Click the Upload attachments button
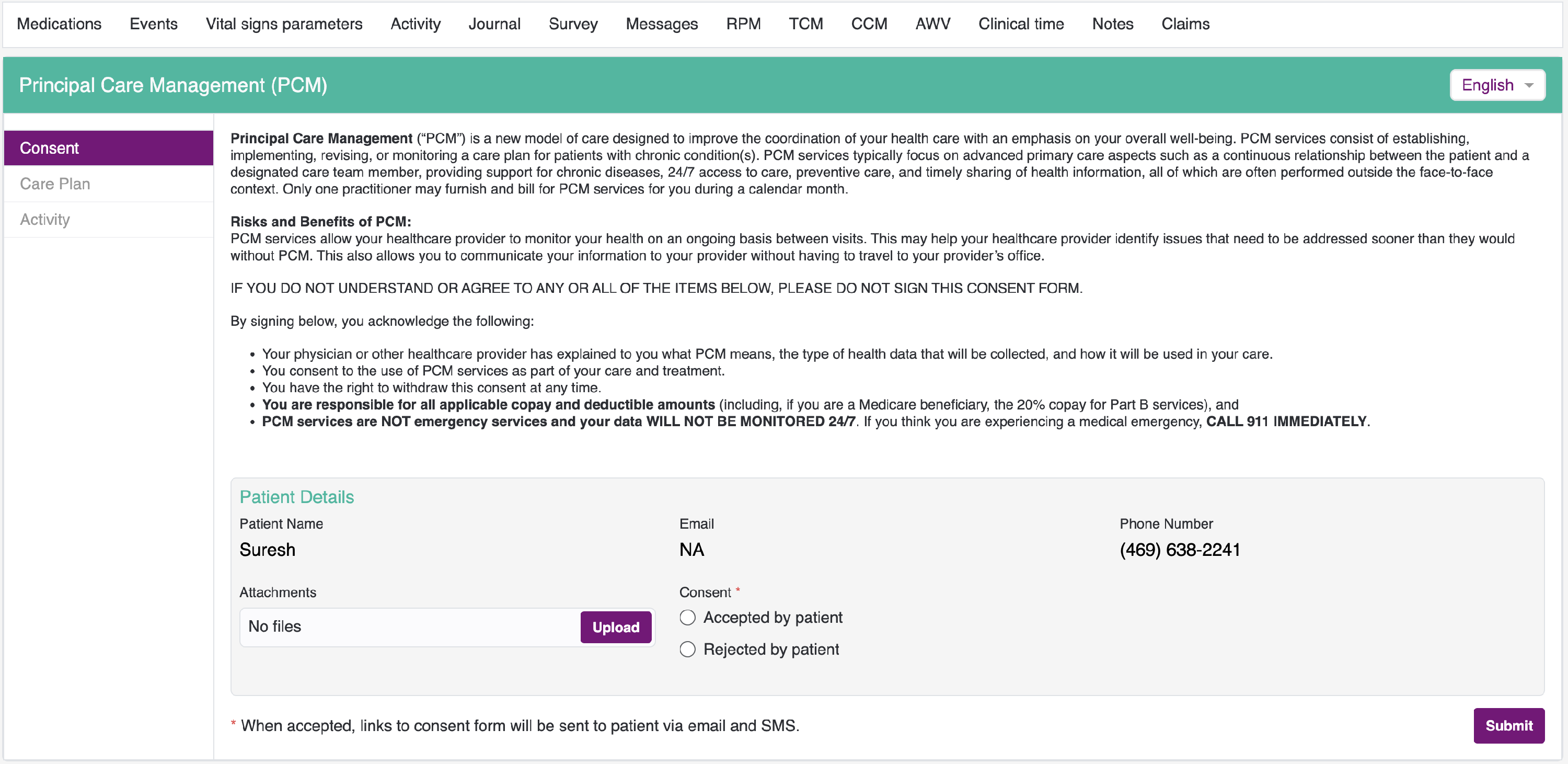Screen dimensions: 1568x764 (615, 627)
